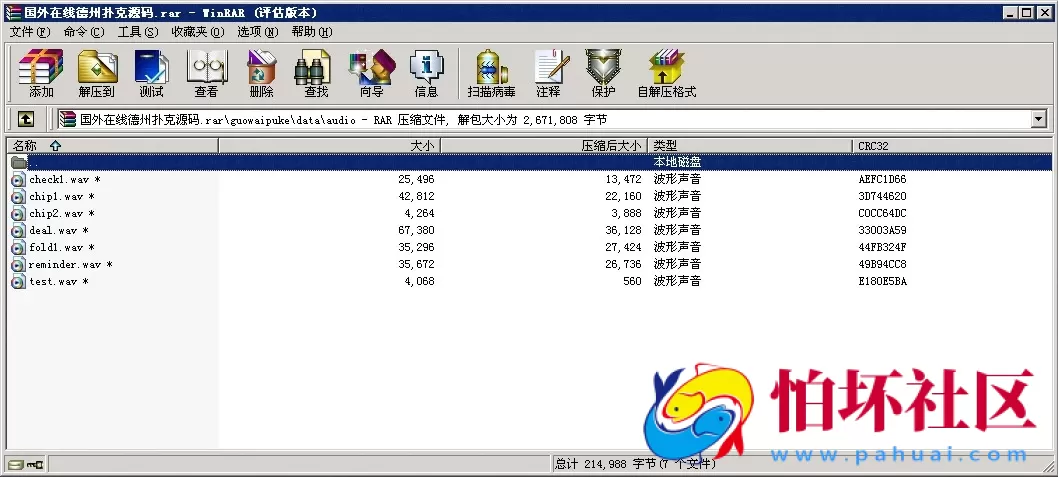The width and height of the screenshot is (1058, 477).
Task: Click the 自解压格式 (SFX) toolbar icon
Action: point(666,73)
